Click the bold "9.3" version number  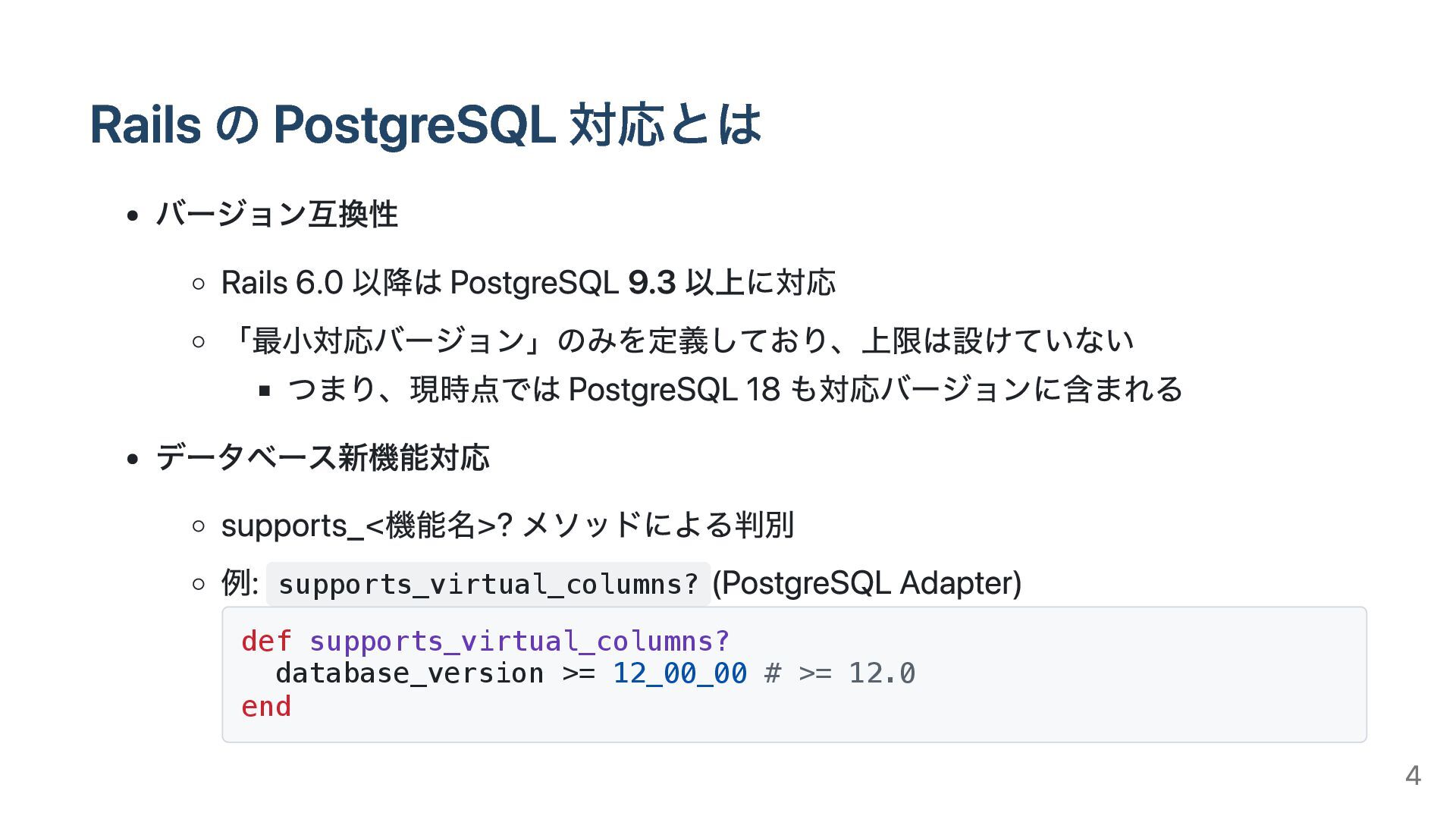pos(651,283)
